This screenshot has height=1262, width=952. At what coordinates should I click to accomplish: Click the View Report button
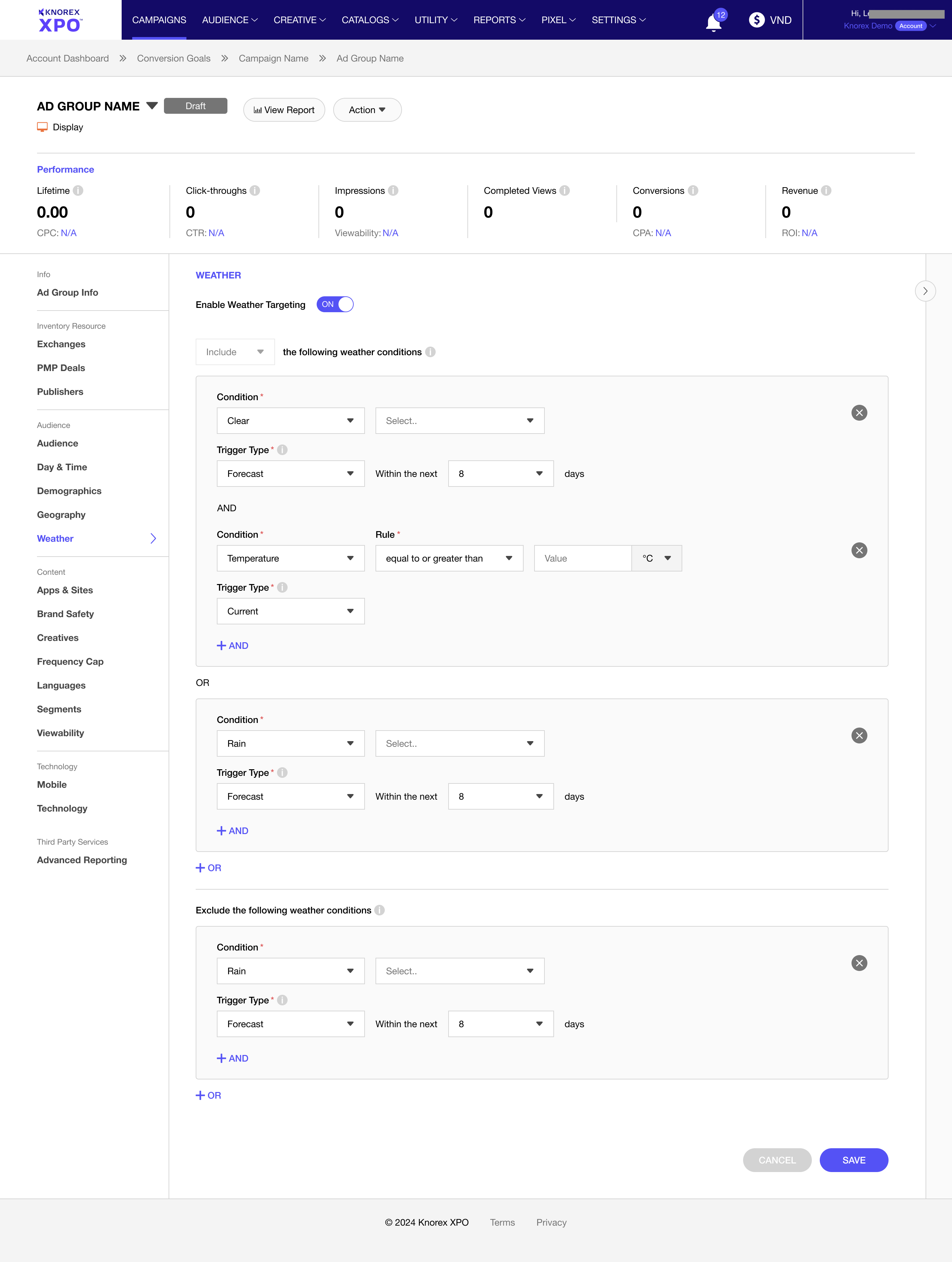[284, 109]
